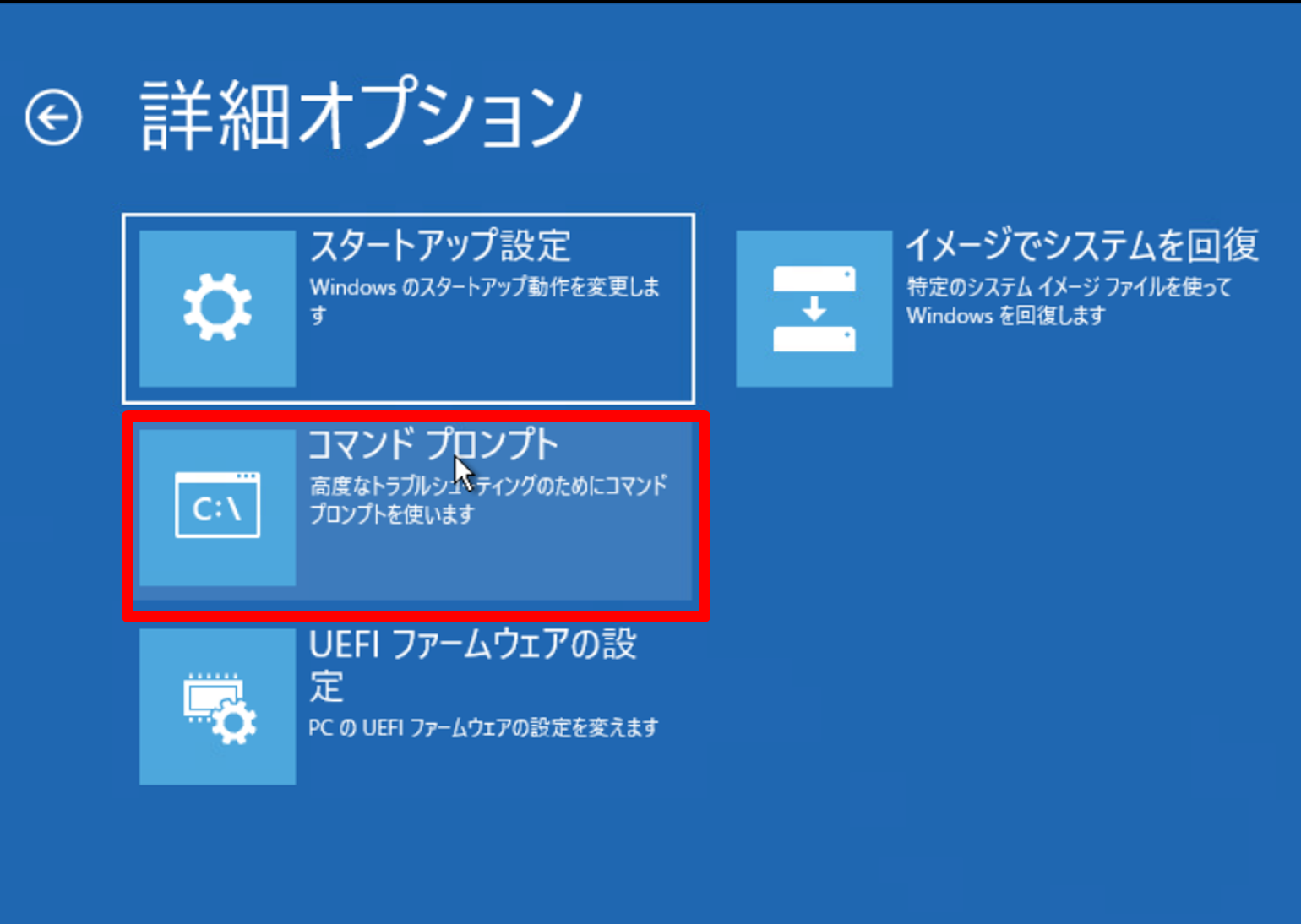Open コマンド プロンプト via its window icon
This screenshot has width=1301, height=924.
coord(216,507)
